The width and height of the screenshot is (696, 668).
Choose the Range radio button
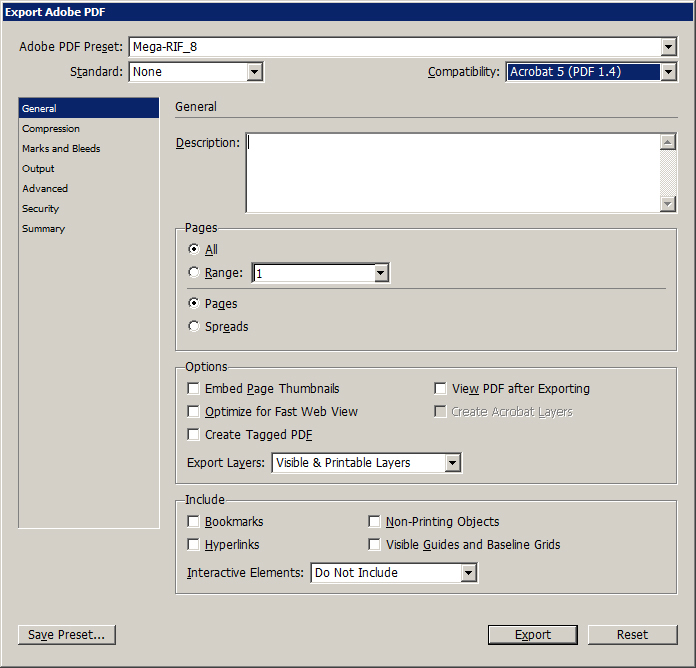[x=194, y=272]
